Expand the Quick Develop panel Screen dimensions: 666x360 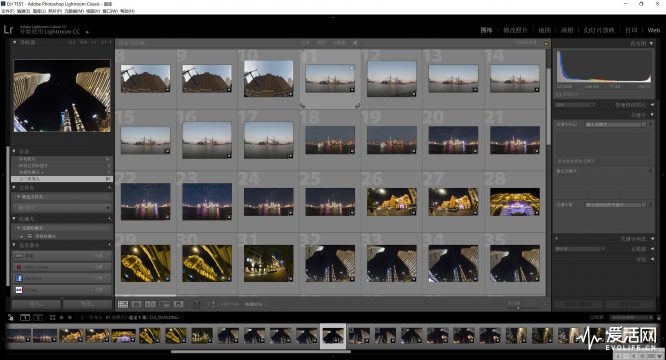tap(652, 104)
